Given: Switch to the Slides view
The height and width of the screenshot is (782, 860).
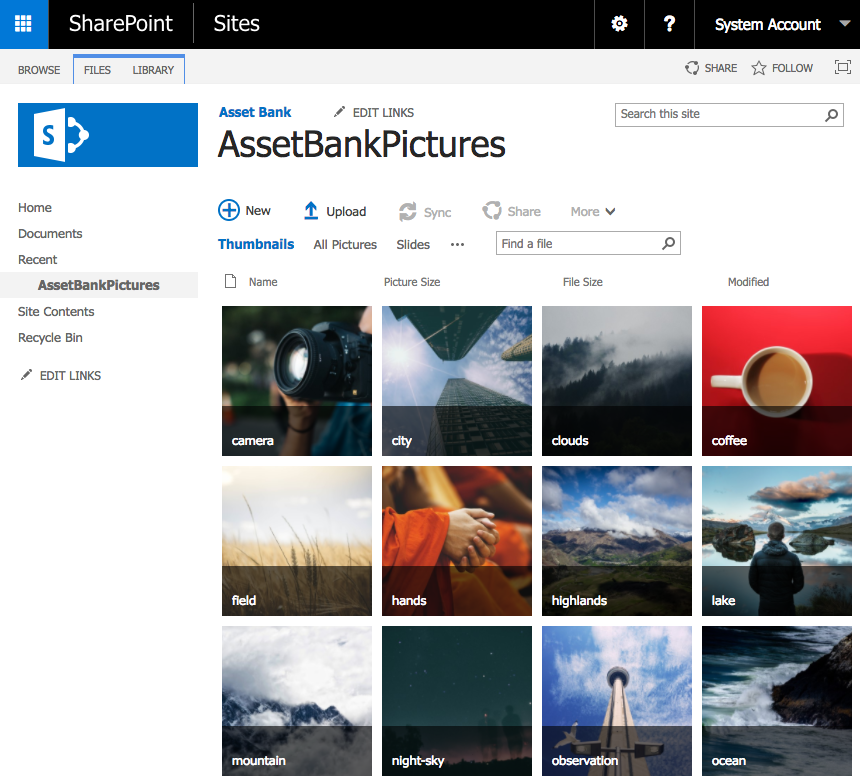Looking at the screenshot, I should click(413, 244).
